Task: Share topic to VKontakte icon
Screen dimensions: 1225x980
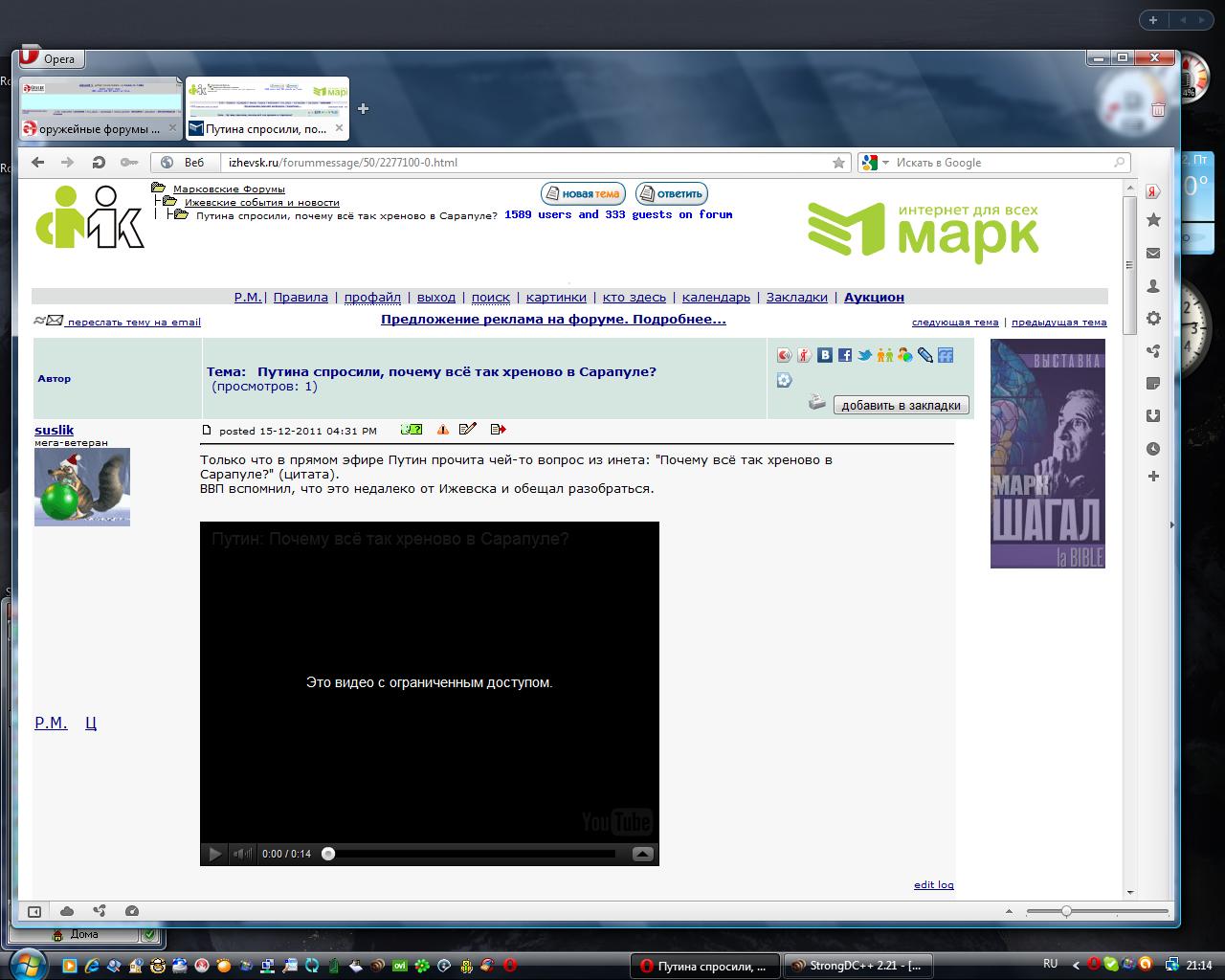Action: pos(825,355)
